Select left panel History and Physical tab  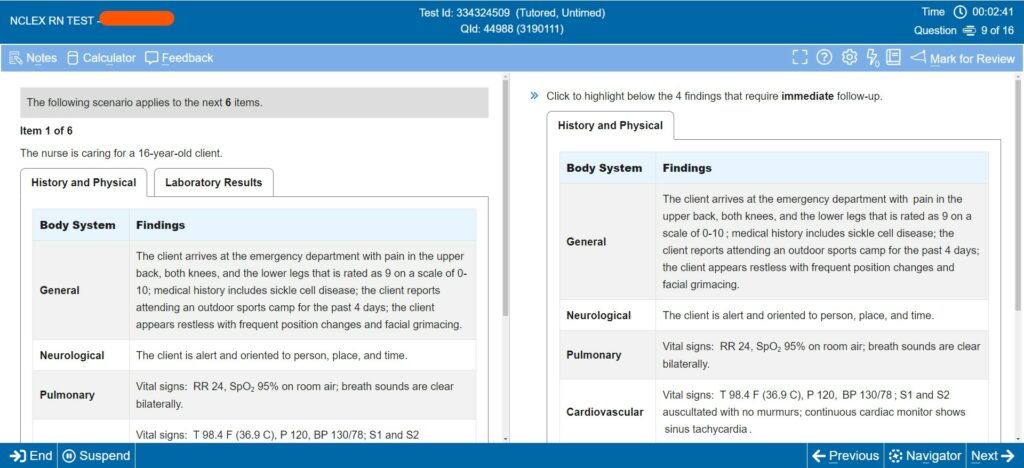pyautogui.click(x=84, y=183)
